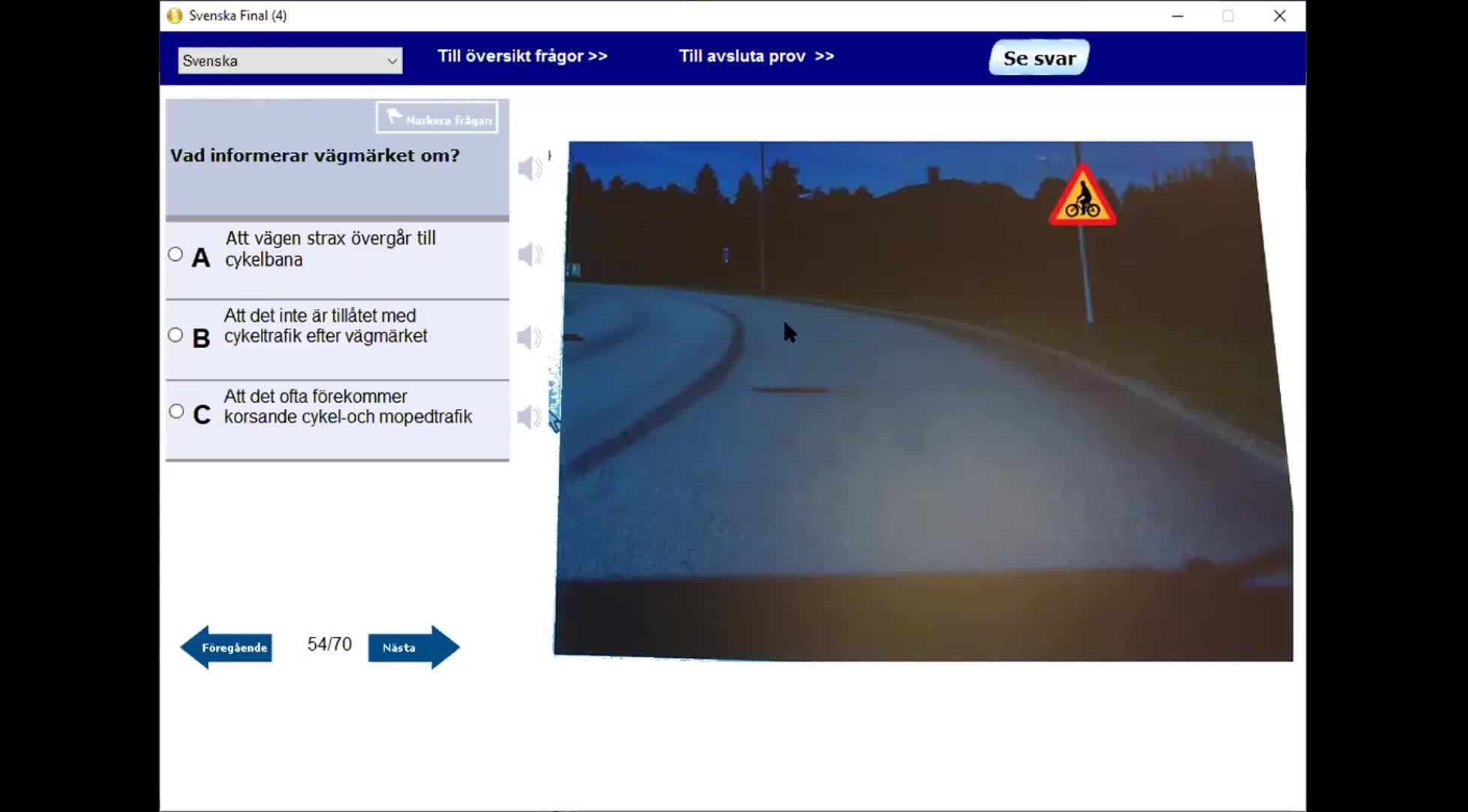The width and height of the screenshot is (1468, 812).
Task: Go to next question with Nästa
Action: 414,647
